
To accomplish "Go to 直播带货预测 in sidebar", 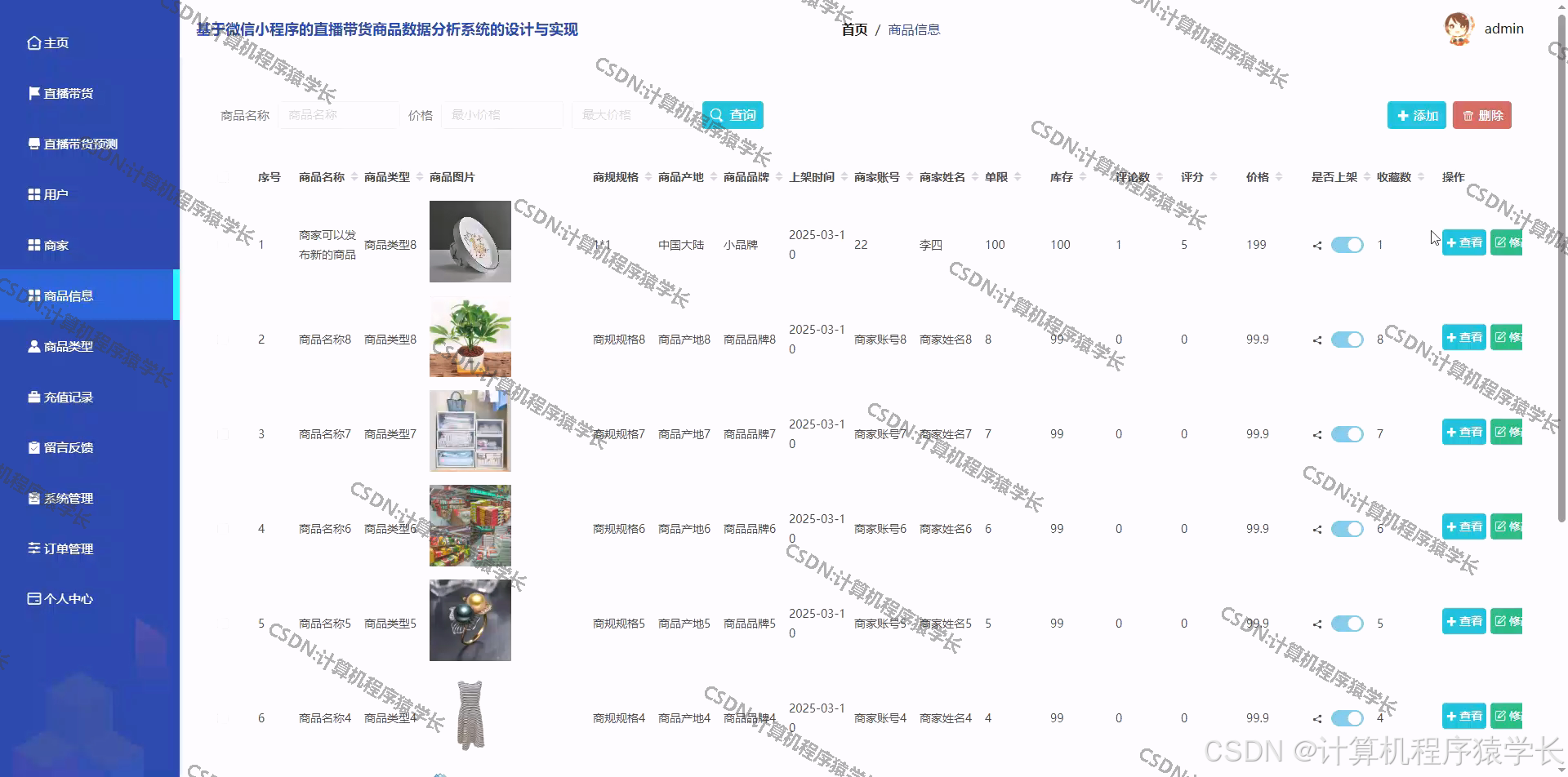I will pyautogui.click(x=72, y=144).
